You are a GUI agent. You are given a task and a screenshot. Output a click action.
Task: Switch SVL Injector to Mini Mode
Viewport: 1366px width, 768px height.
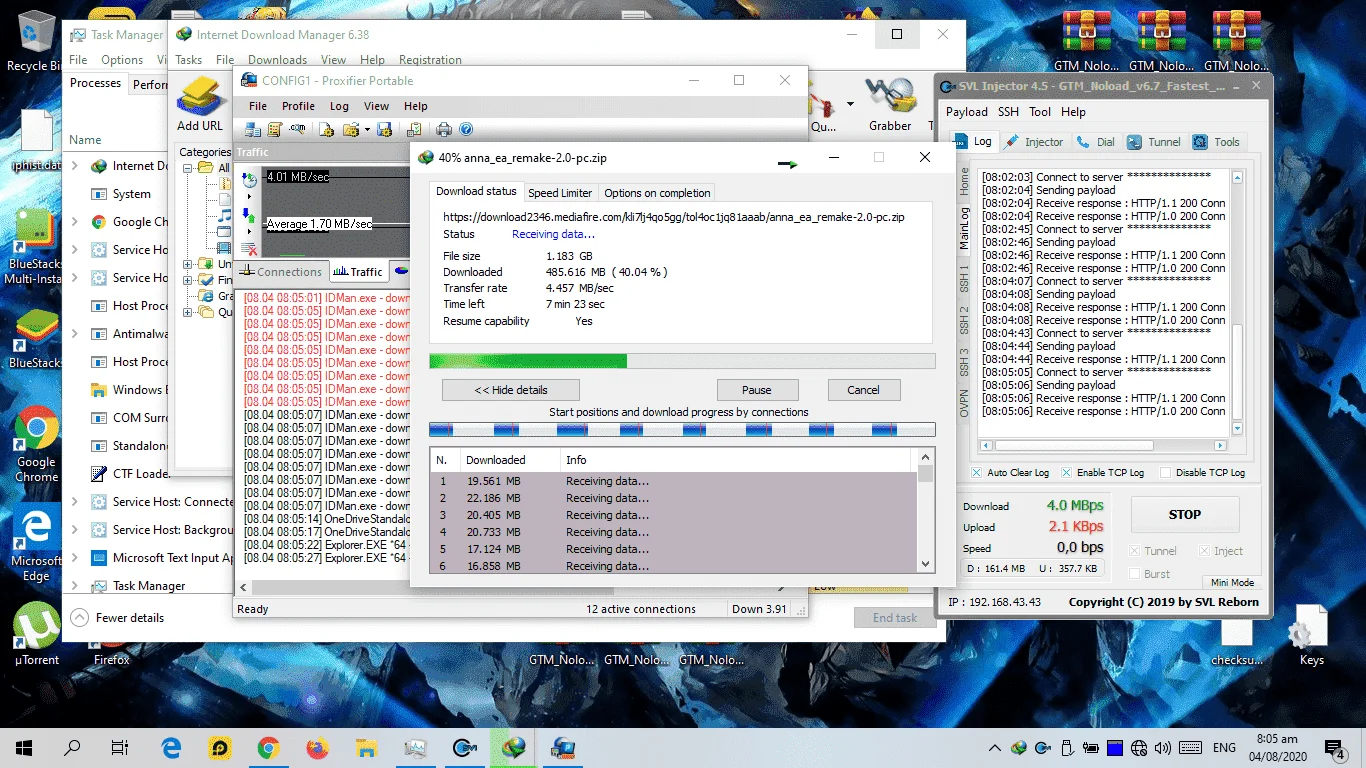pos(1232,582)
